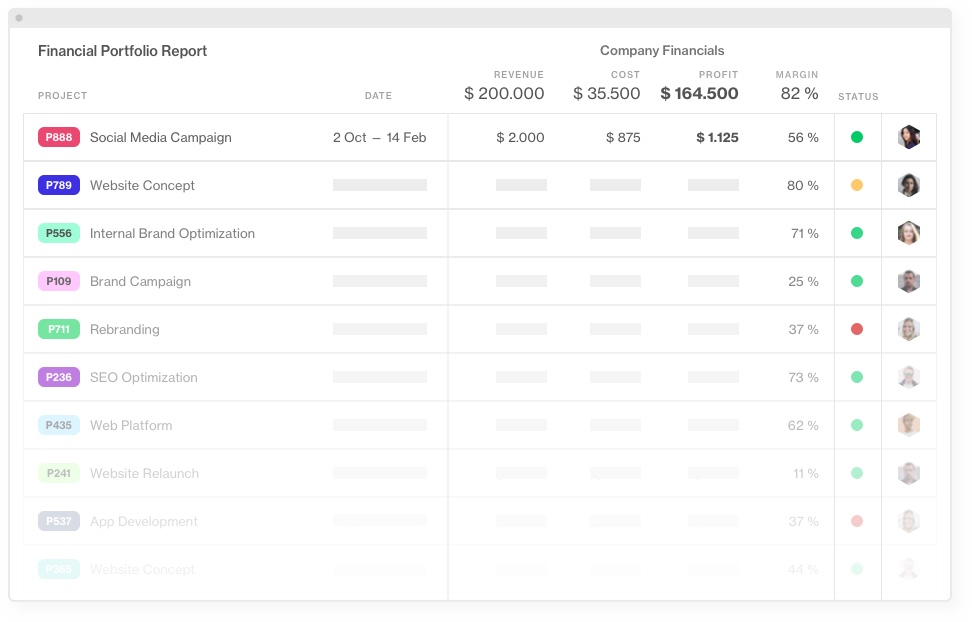Viewport: 972px width, 622px height.
Task: Click the Financial Portfolio Report title
Action: pyautogui.click(x=122, y=51)
